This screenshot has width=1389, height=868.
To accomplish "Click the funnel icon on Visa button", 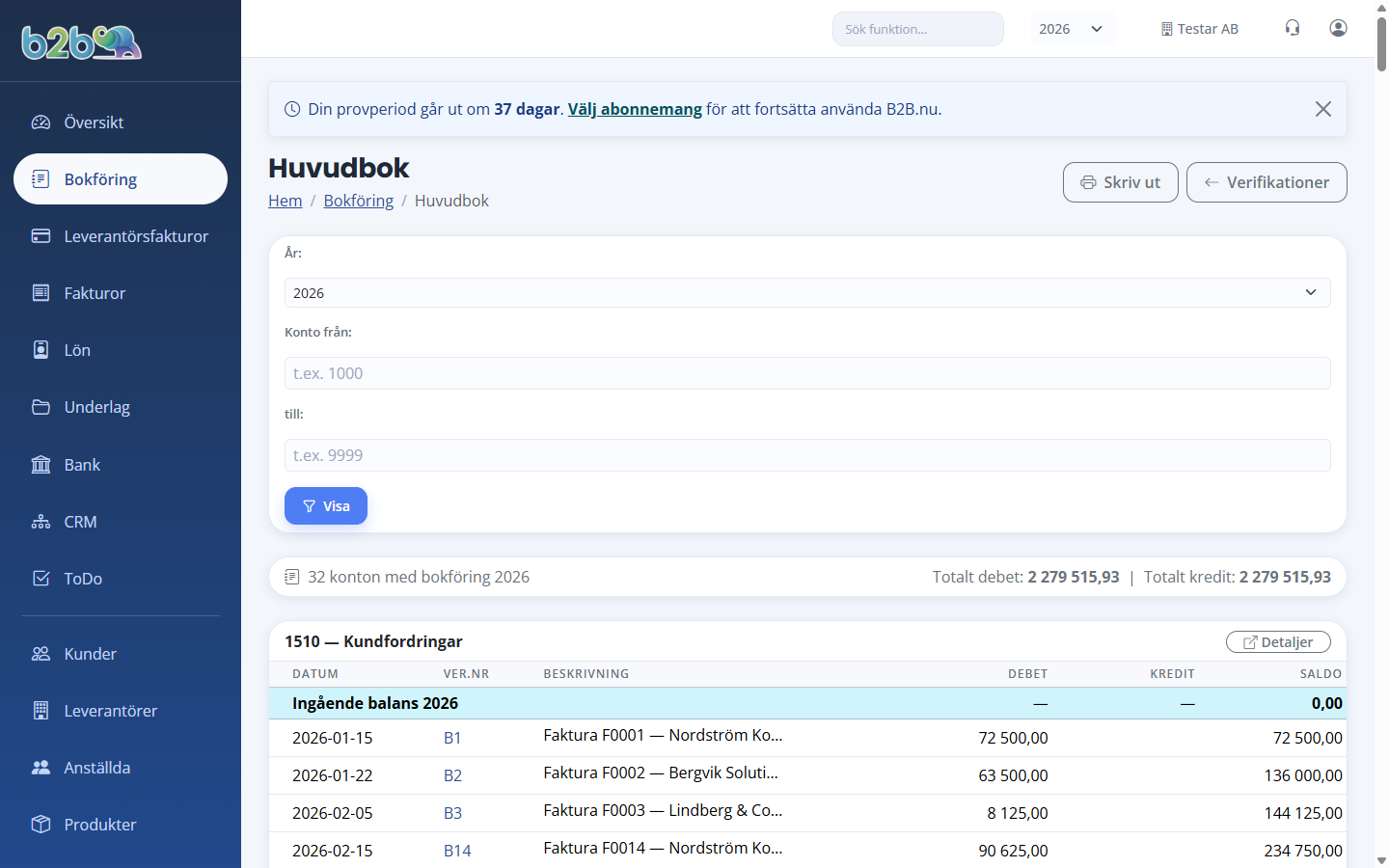I will [310, 506].
